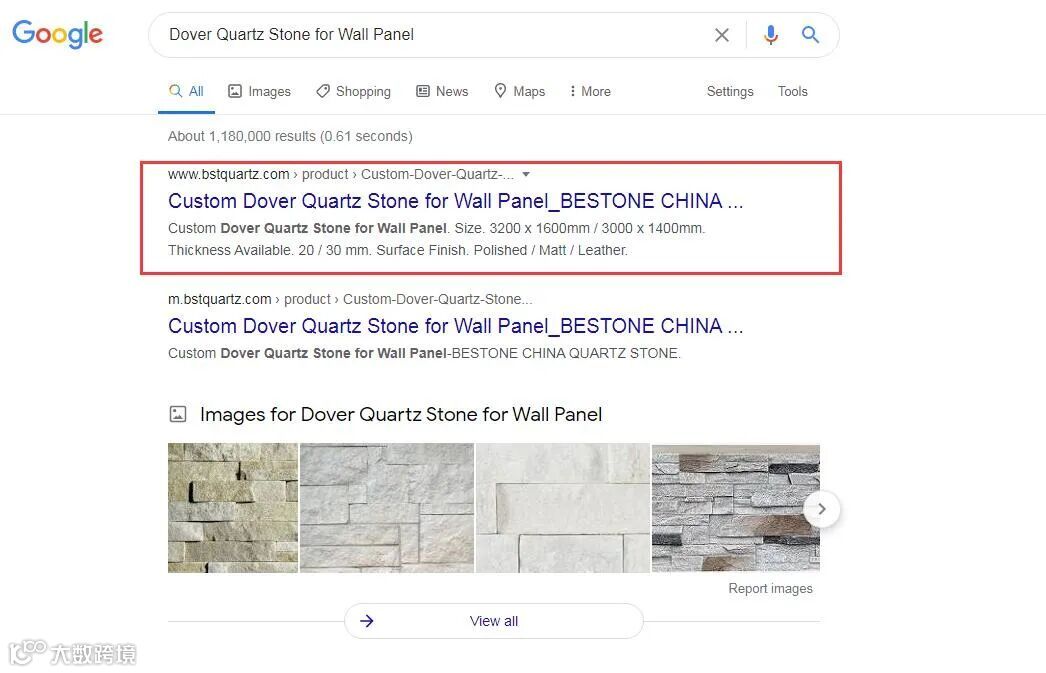Open first Custom Dover Quartz Stone result
The image size is (1046, 673).
click(456, 201)
